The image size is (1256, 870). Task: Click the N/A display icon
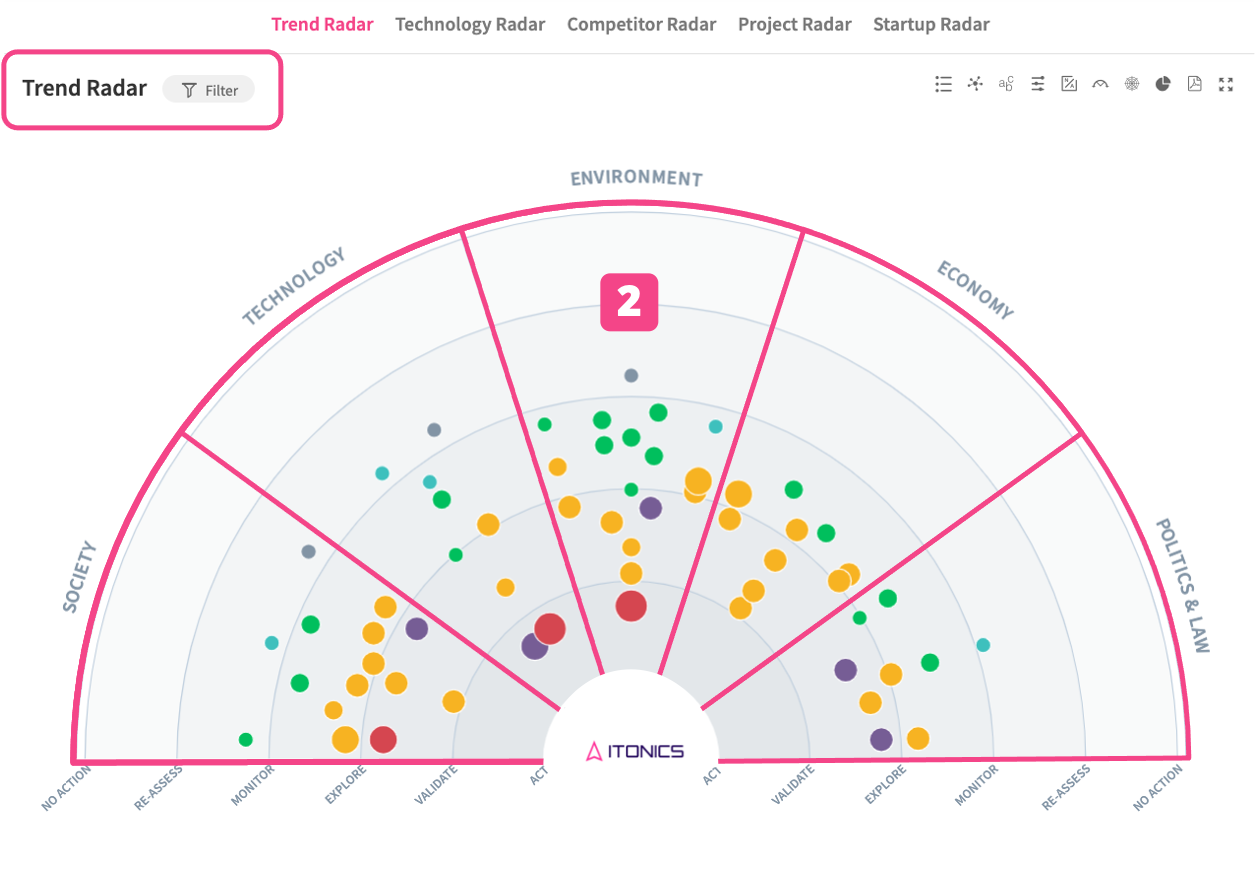[x=1069, y=85]
